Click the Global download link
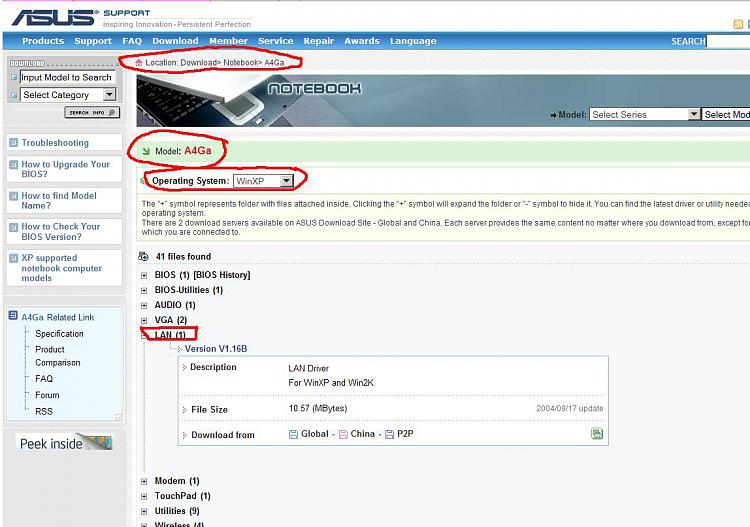 point(315,434)
